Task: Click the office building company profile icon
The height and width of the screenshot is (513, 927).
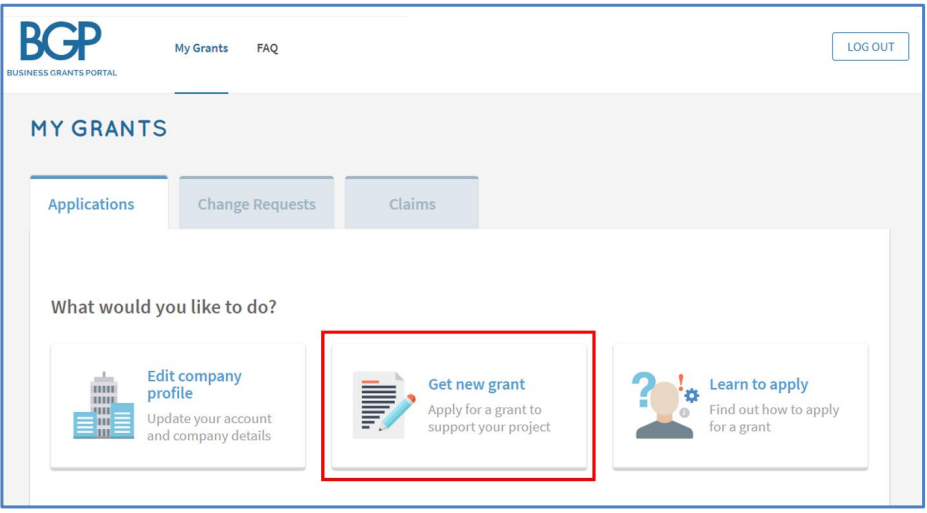Action: coord(103,405)
